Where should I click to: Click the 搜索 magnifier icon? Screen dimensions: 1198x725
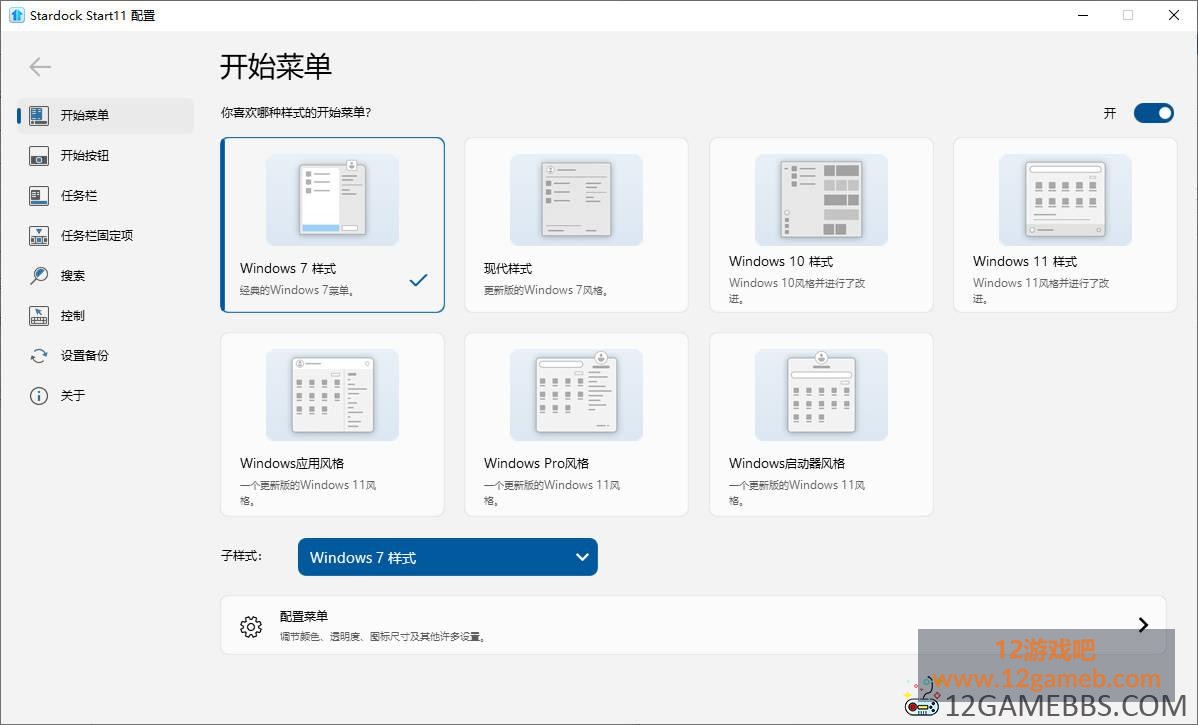click(39, 276)
